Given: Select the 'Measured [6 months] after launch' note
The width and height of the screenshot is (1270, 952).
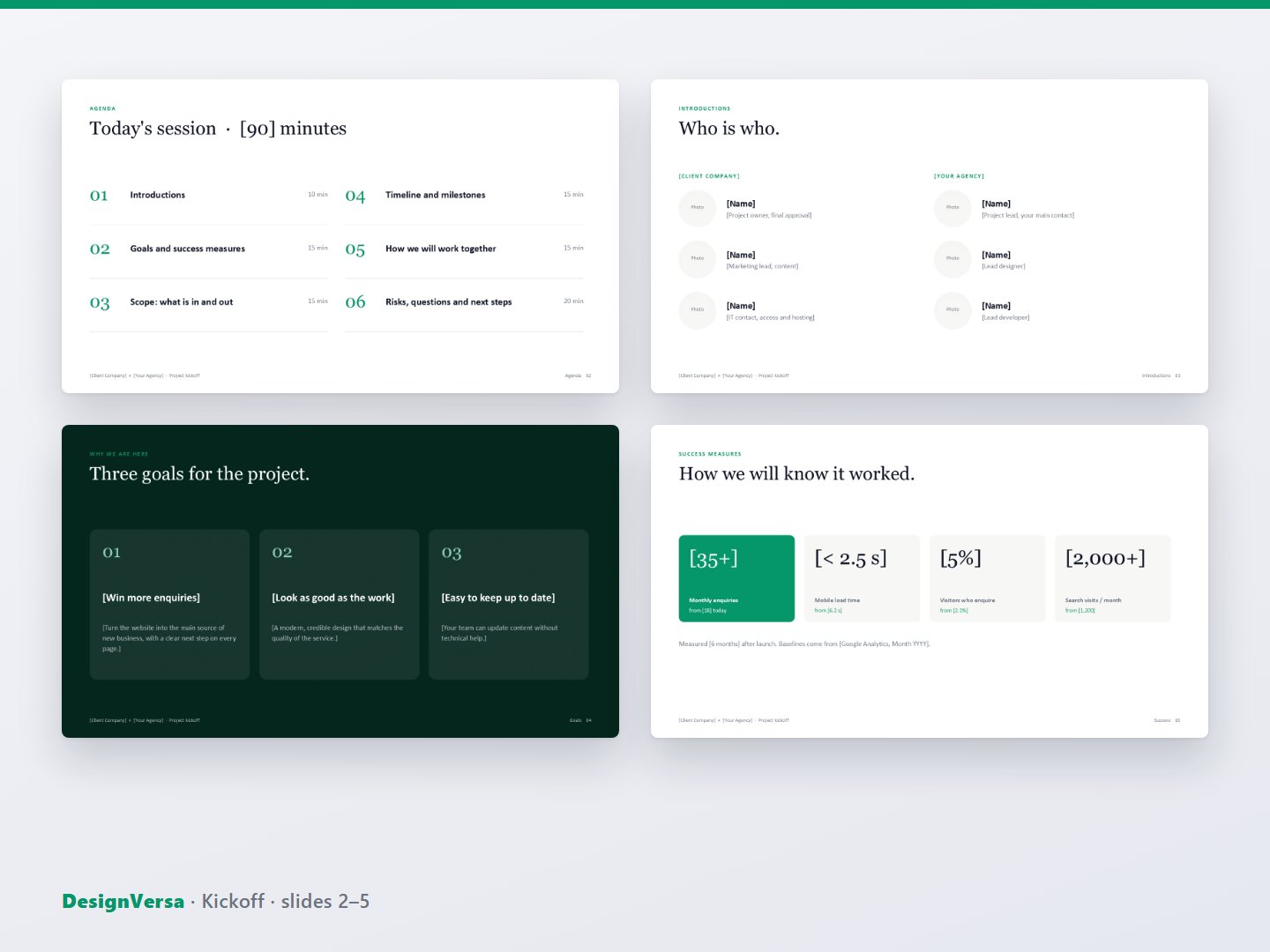Looking at the screenshot, I should click(804, 644).
